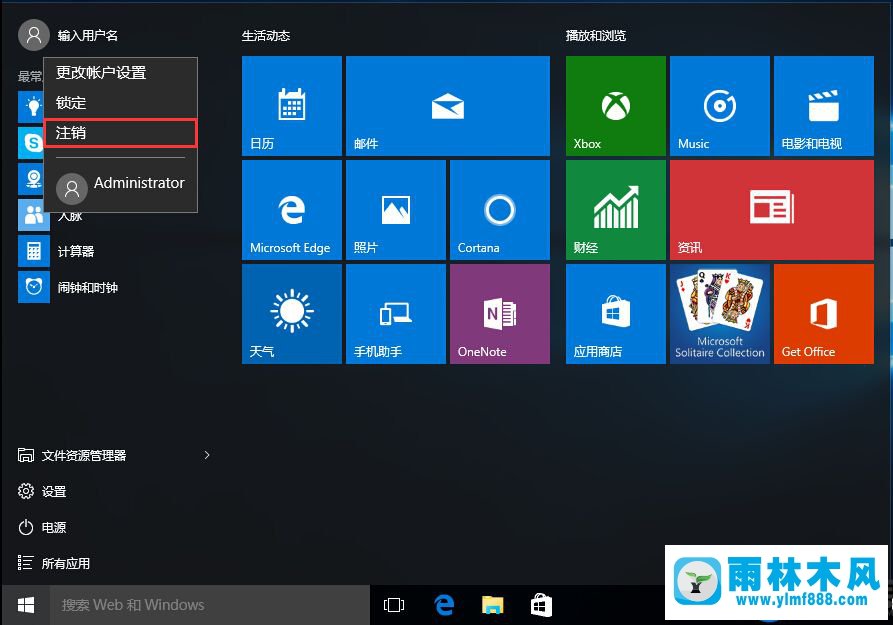
Task: Click the Skype icon in the most-used list
Action: pyautogui.click(x=31, y=143)
